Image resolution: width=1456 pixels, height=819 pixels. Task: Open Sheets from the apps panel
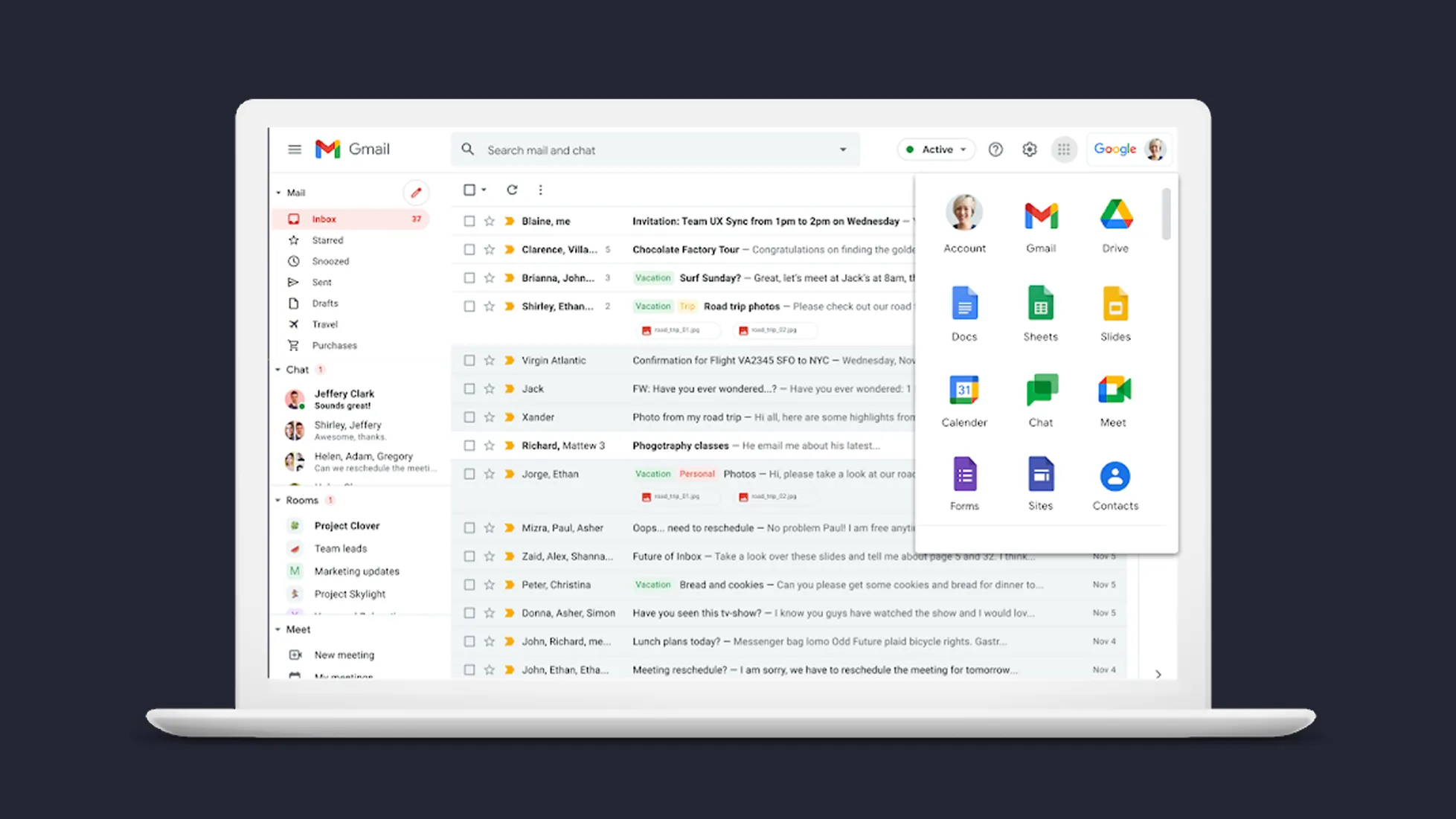[x=1040, y=314]
